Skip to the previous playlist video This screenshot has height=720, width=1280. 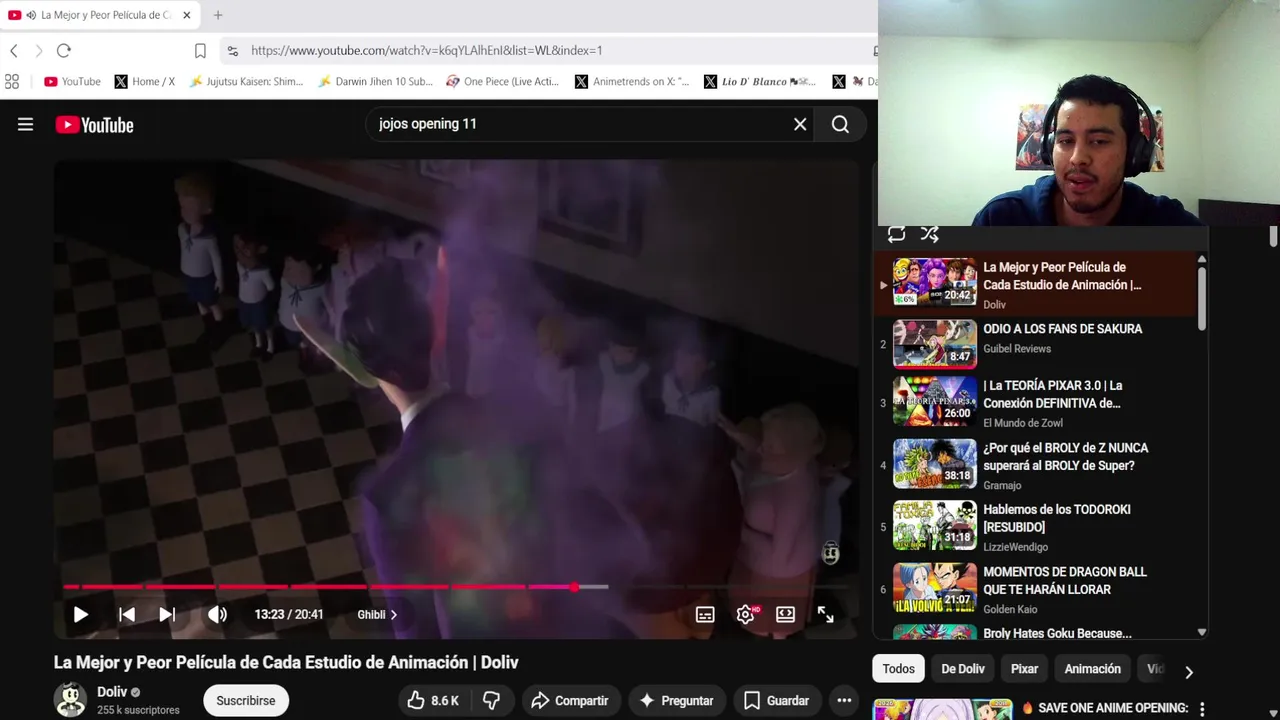(x=126, y=615)
